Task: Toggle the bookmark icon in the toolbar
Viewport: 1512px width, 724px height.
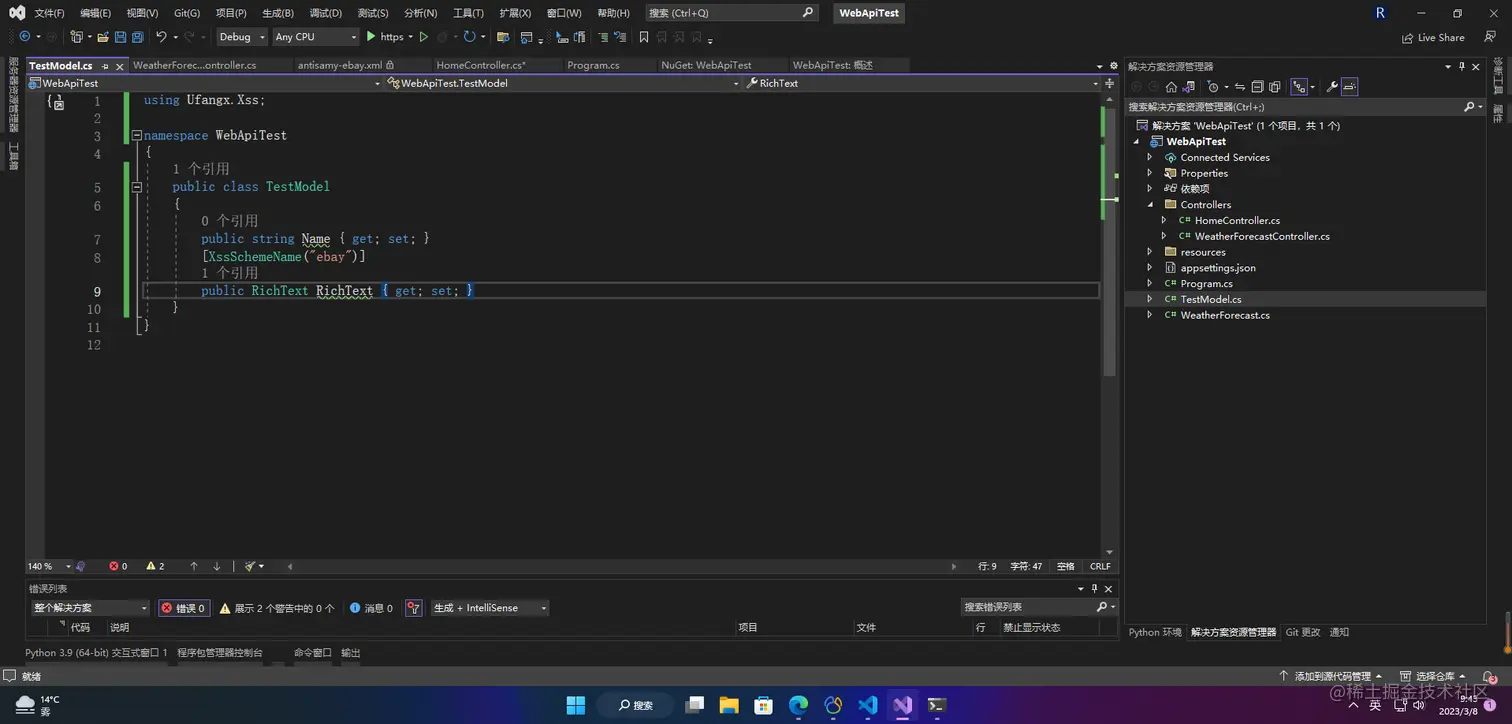Action: coord(644,37)
